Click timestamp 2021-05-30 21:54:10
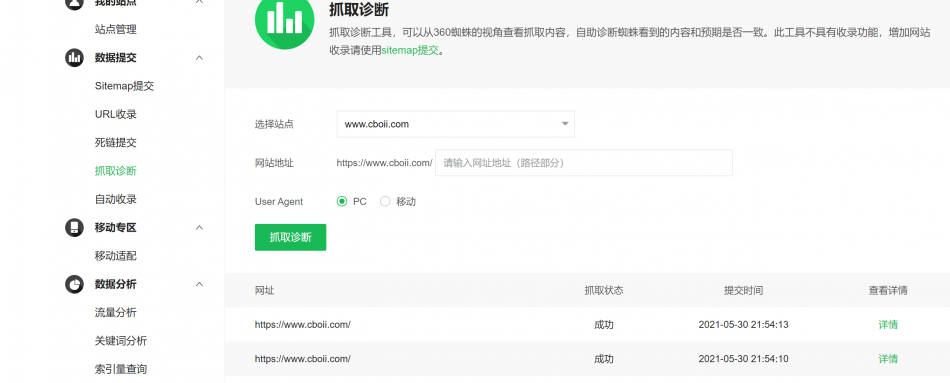The width and height of the screenshot is (950, 383). pyautogui.click(x=743, y=359)
